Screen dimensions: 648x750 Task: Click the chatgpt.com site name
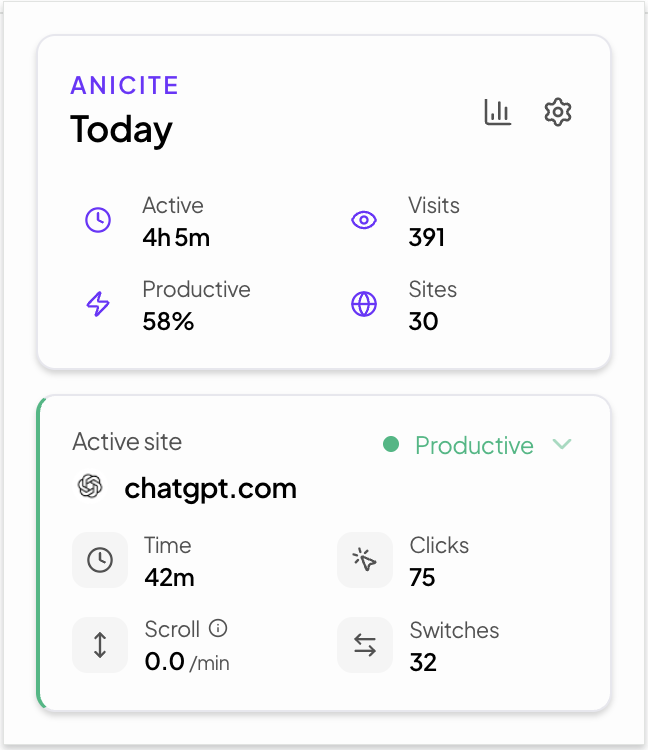(x=210, y=489)
